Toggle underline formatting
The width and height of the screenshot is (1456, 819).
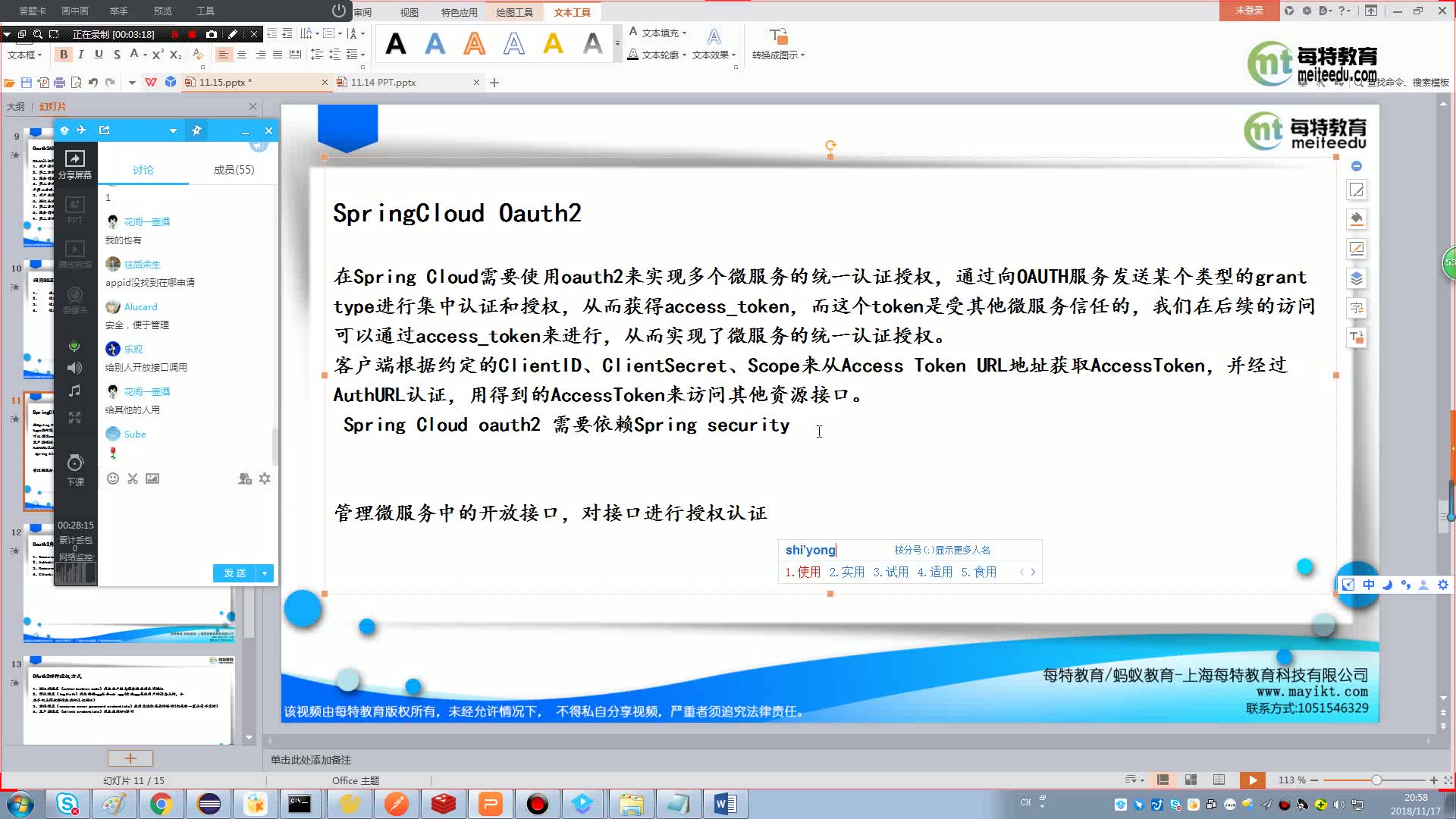99,55
